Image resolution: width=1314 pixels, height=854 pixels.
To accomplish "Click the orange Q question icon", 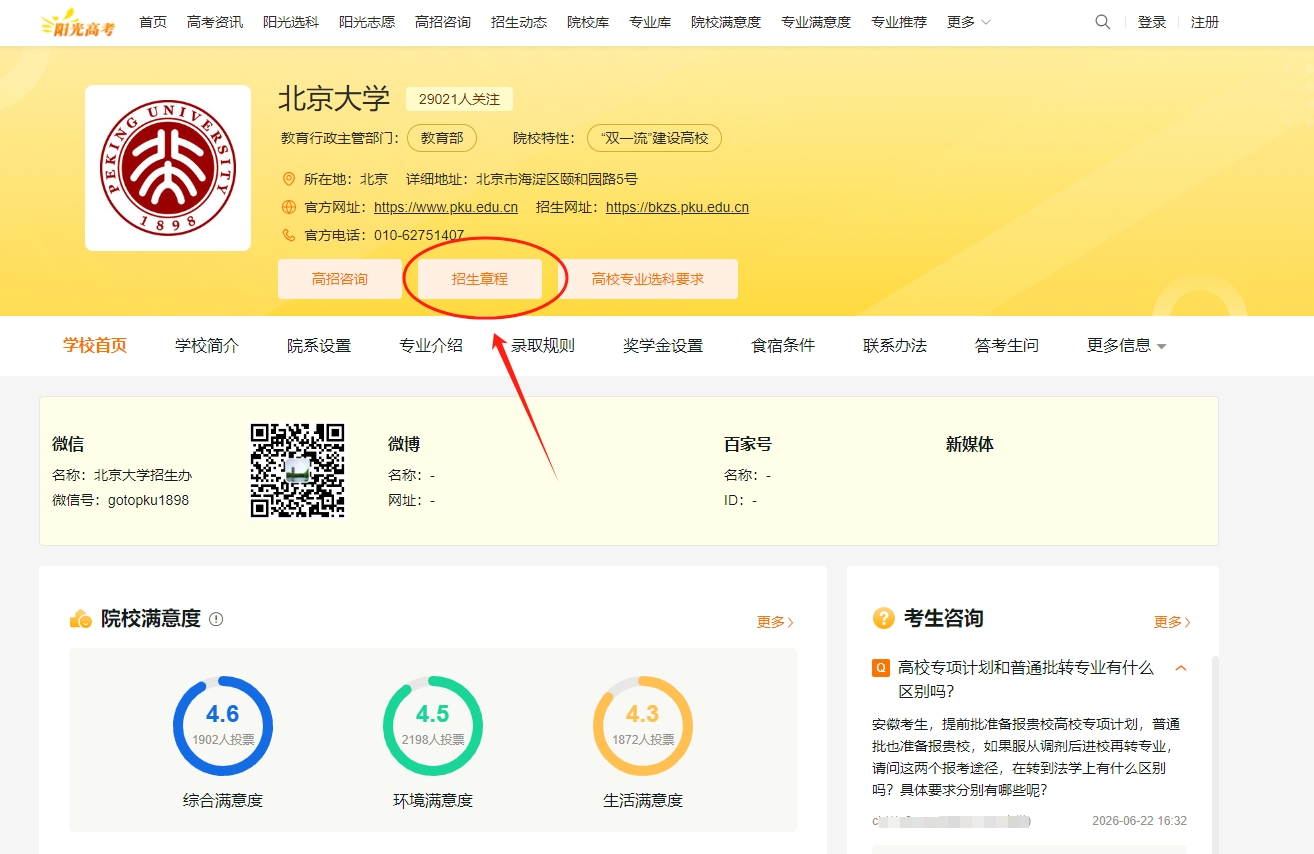I will coord(881,668).
